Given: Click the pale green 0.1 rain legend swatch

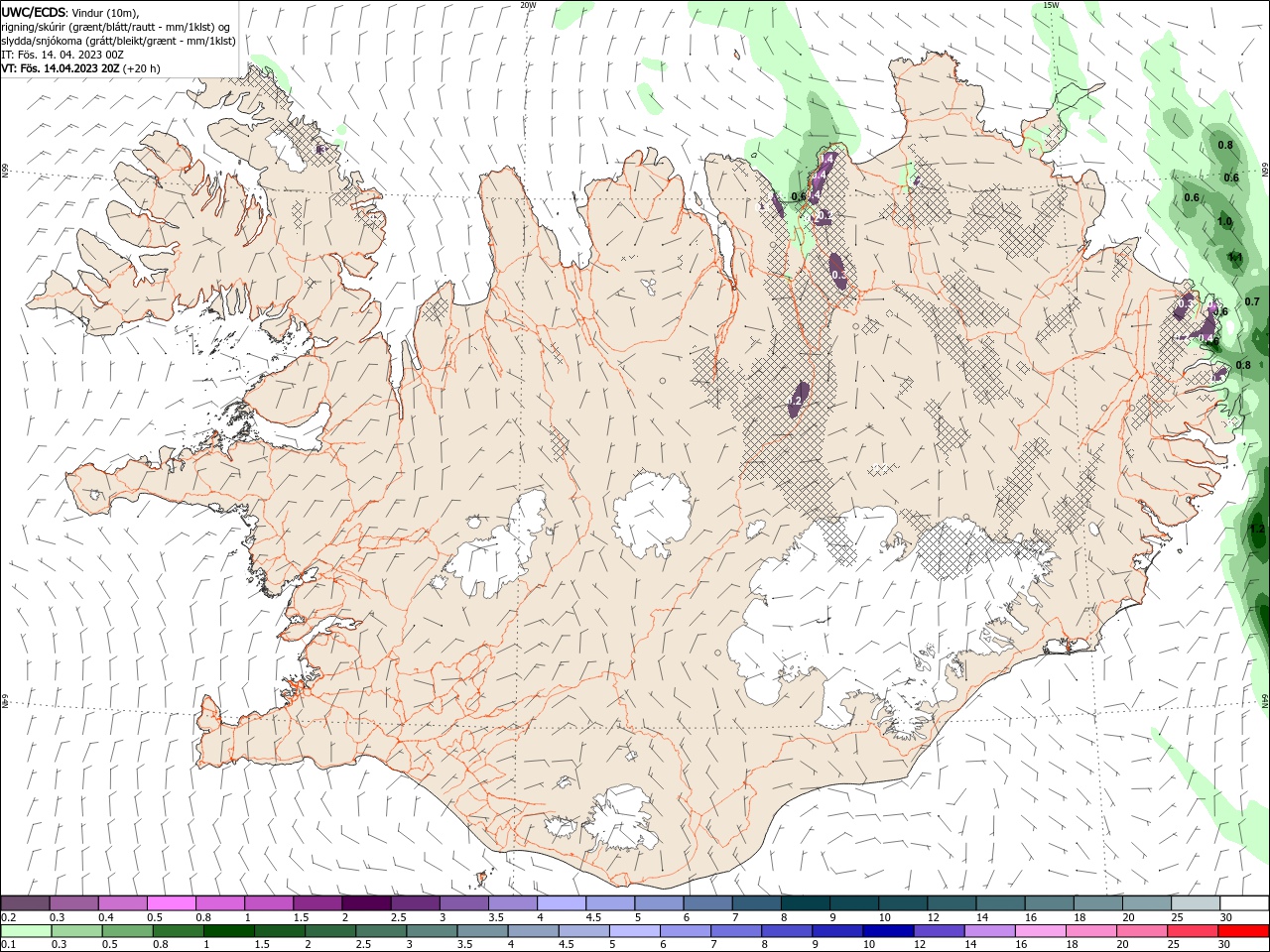Looking at the screenshot, I should (x=25, y=930).
